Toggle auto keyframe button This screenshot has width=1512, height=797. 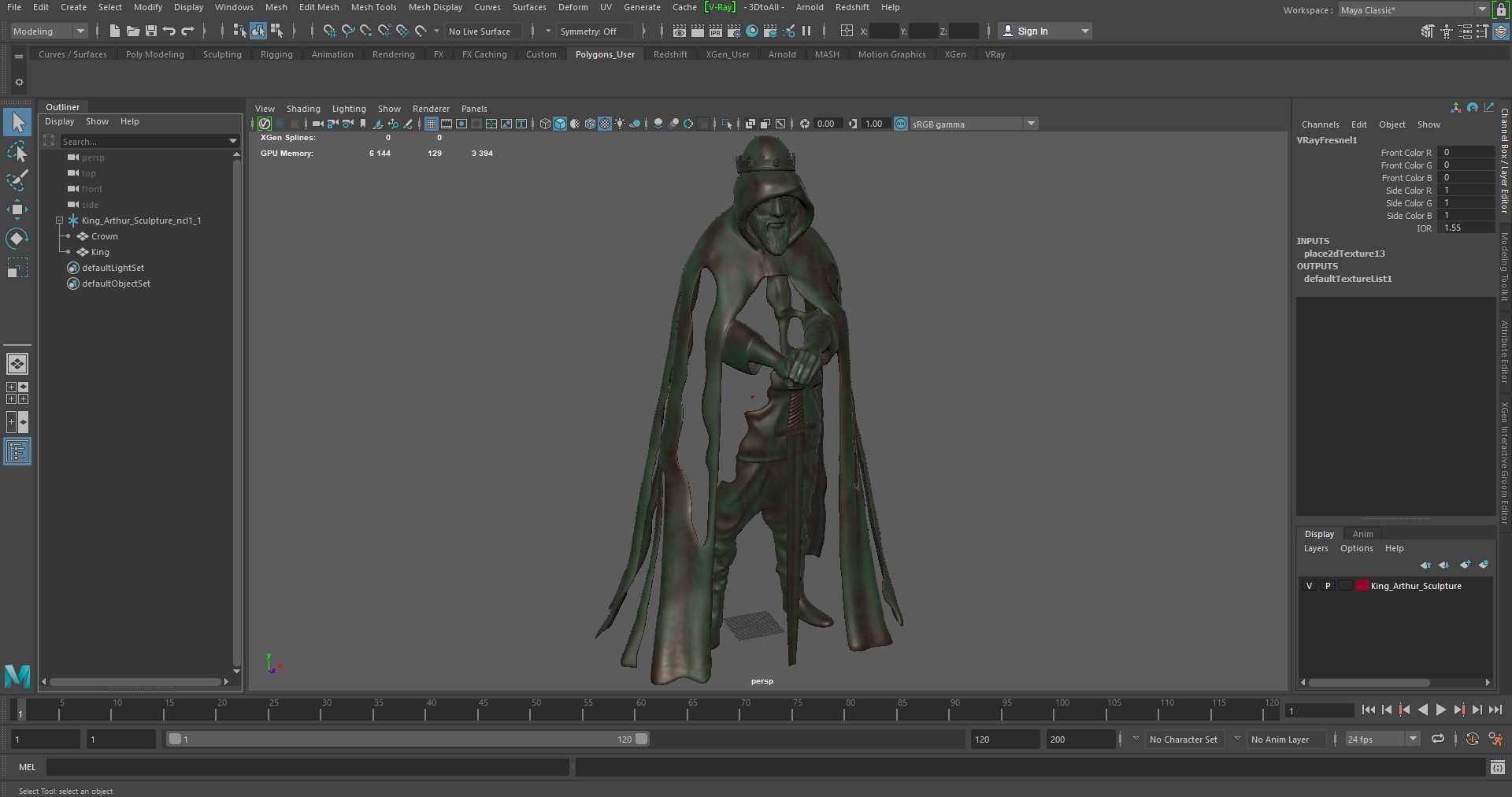(x=1473, y=739)
